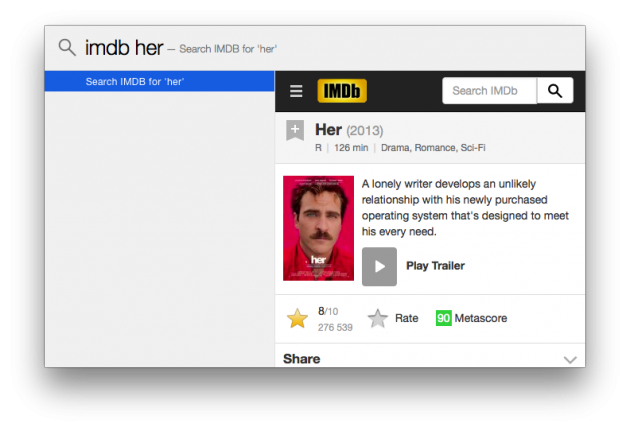Click the gray Rate star icon

coord(377,319)
